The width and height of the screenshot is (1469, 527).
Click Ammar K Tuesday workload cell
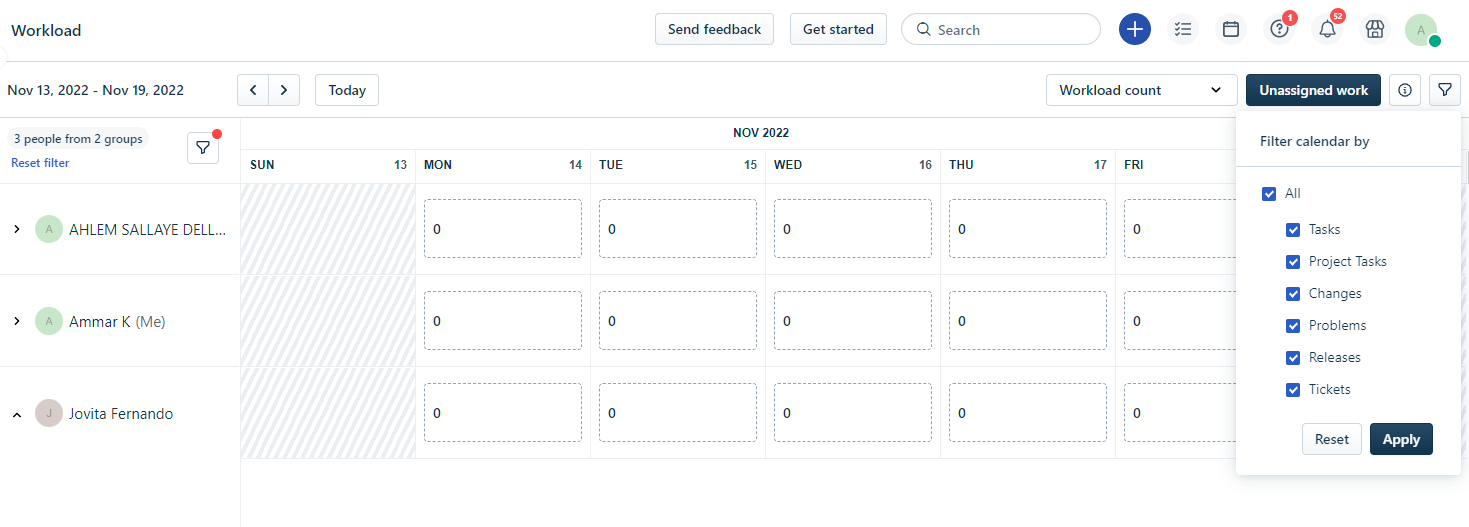coord(678,321)
